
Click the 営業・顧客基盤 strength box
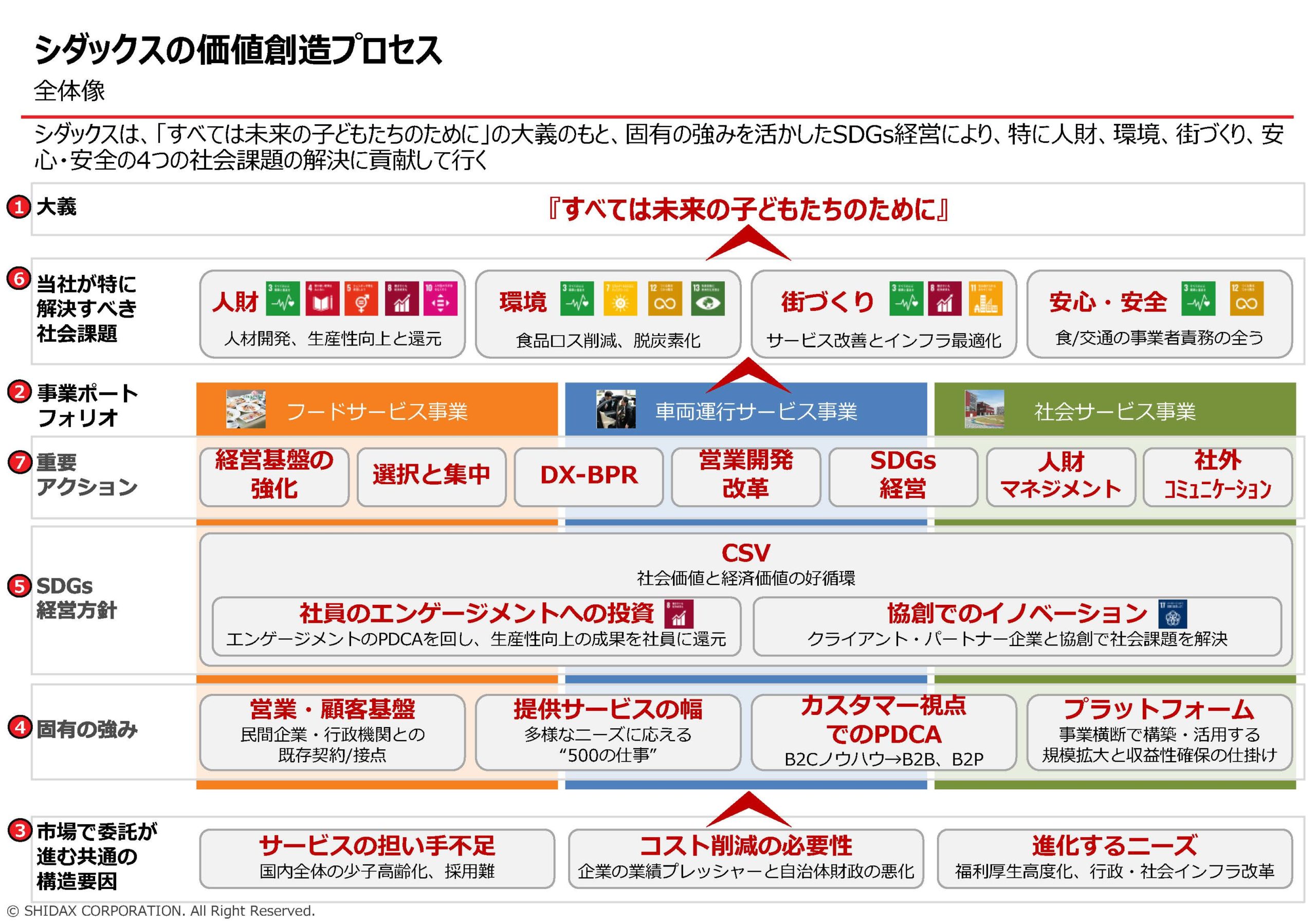coord(333,732)
